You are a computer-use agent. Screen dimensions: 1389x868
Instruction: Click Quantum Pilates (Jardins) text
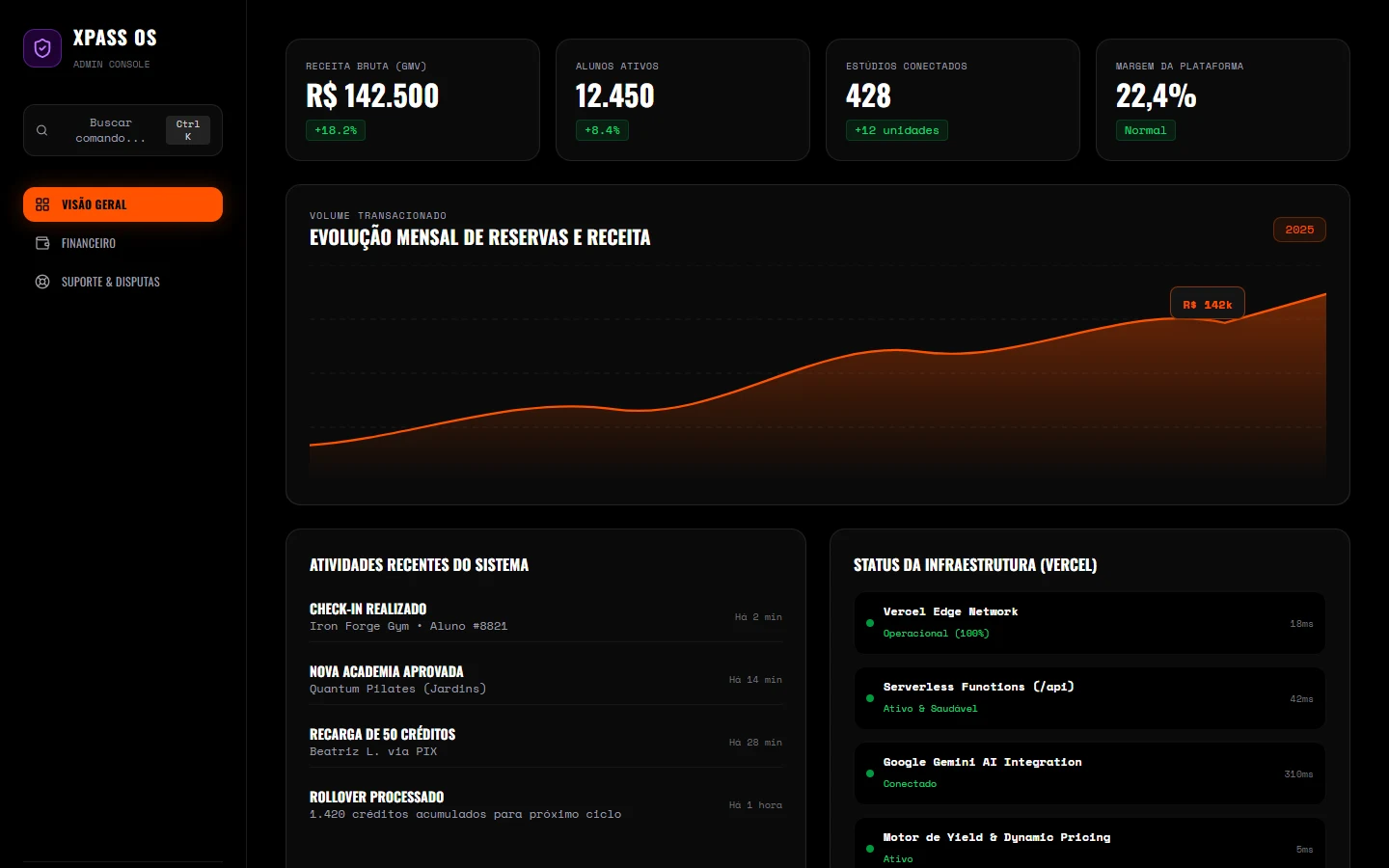pyautogui.click(x=397, y=689)
